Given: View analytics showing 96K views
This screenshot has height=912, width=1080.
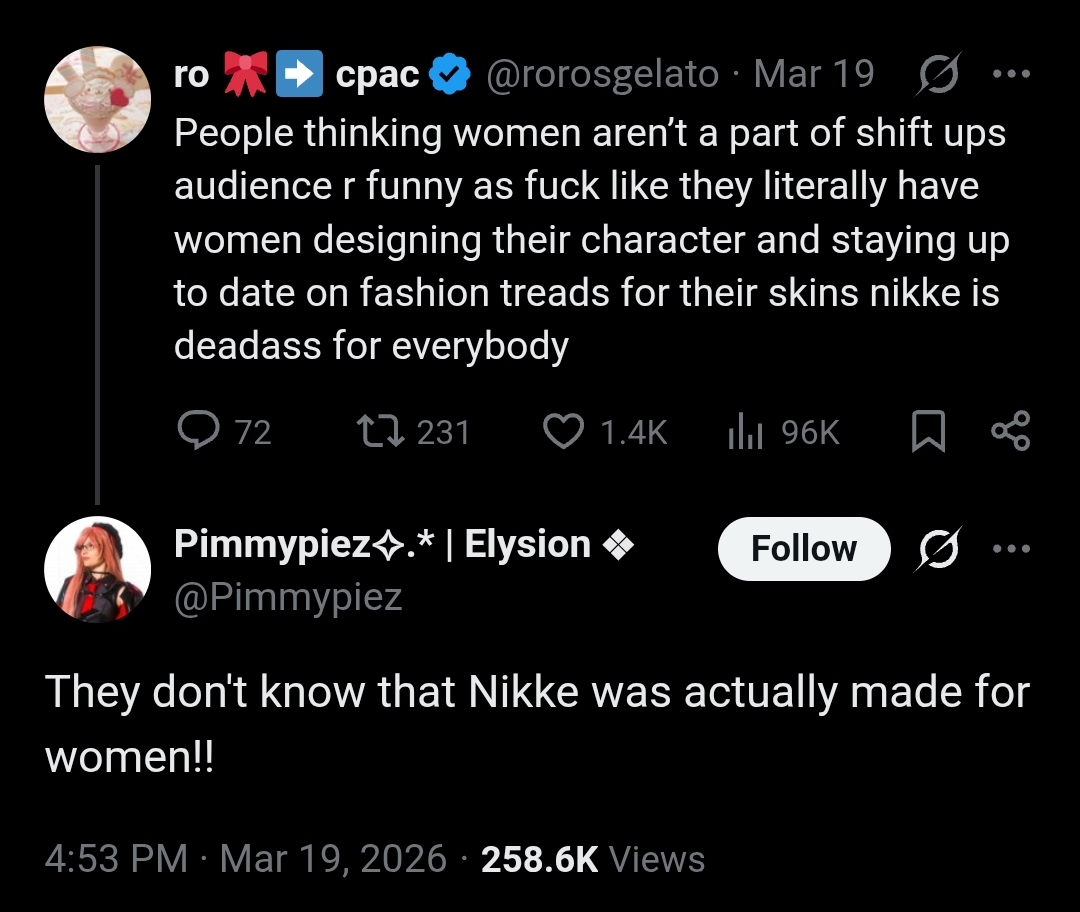Looking at the screenshot, I should click(742, 431).
